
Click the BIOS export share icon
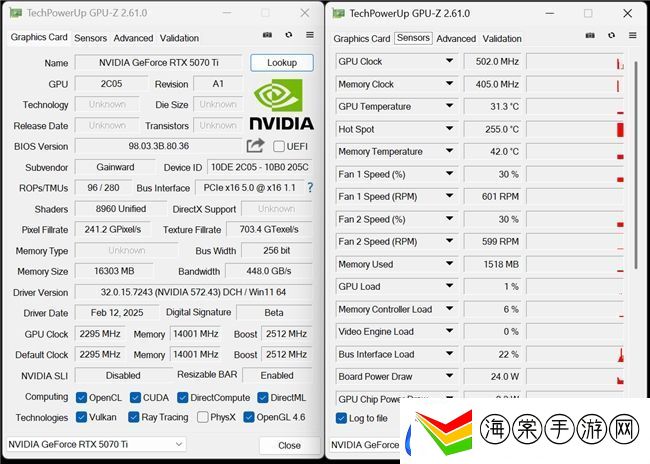255,146
